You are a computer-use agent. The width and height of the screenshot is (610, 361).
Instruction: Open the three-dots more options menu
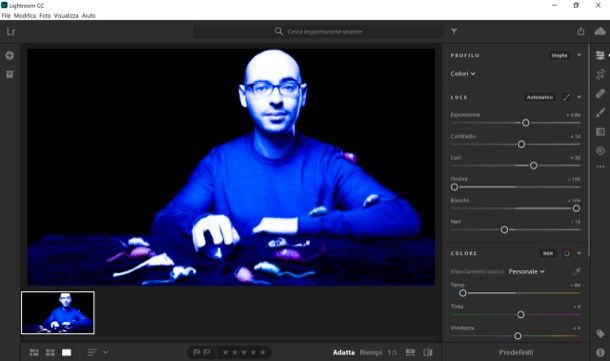pos(600,166)
